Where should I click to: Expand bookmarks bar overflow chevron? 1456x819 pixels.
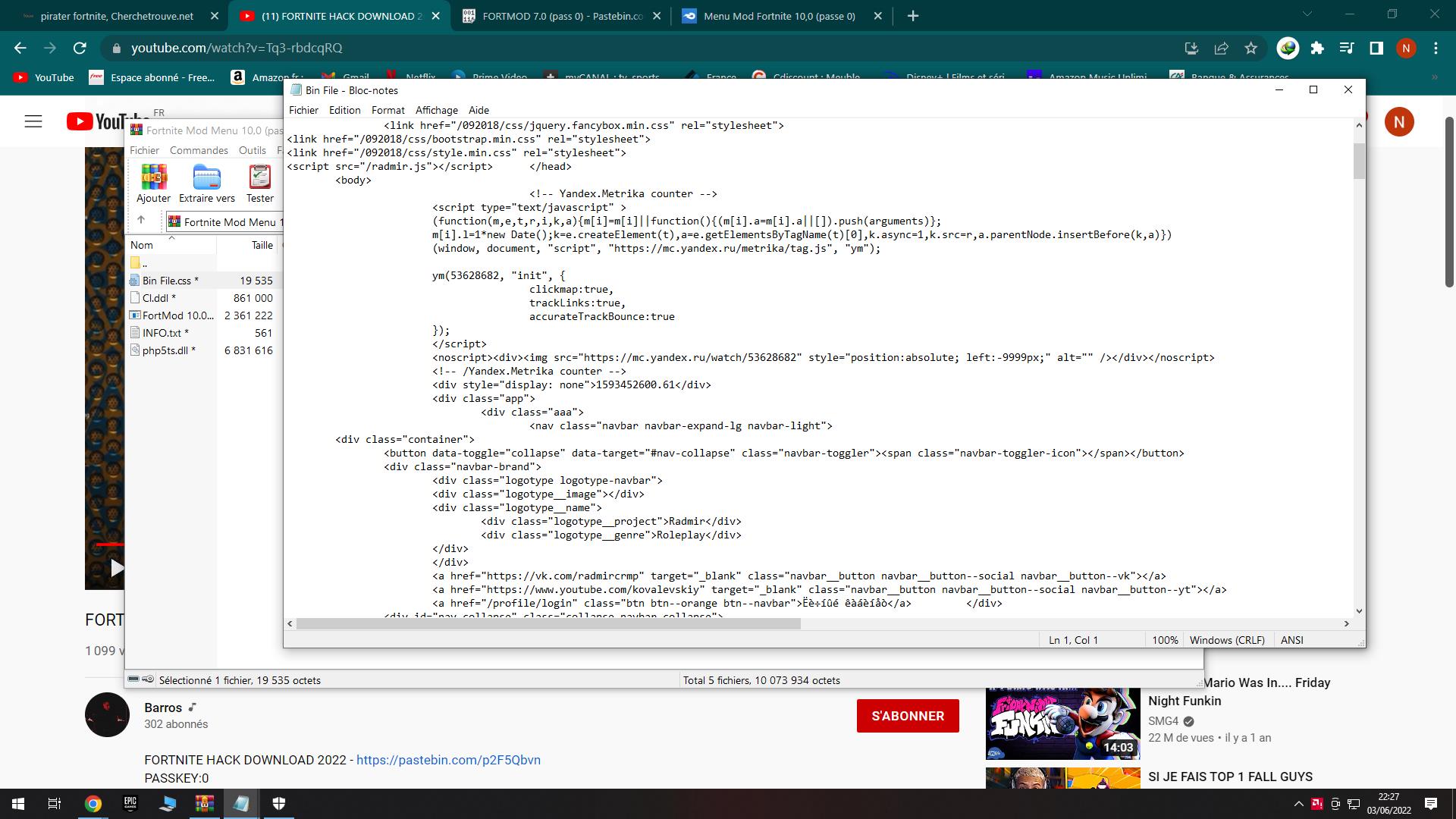coord(1434,77)
